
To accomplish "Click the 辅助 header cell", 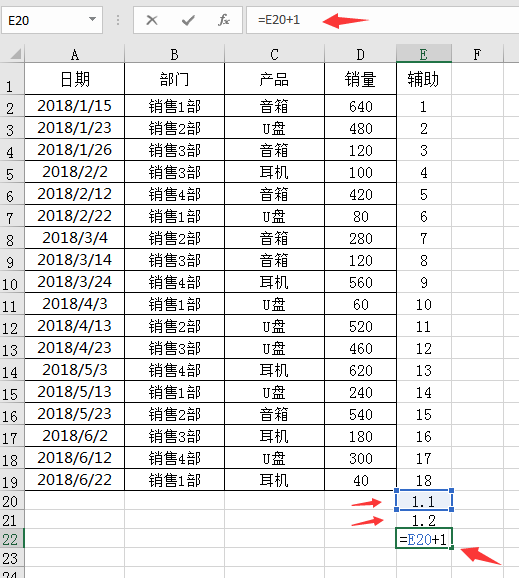I will 424,79.
